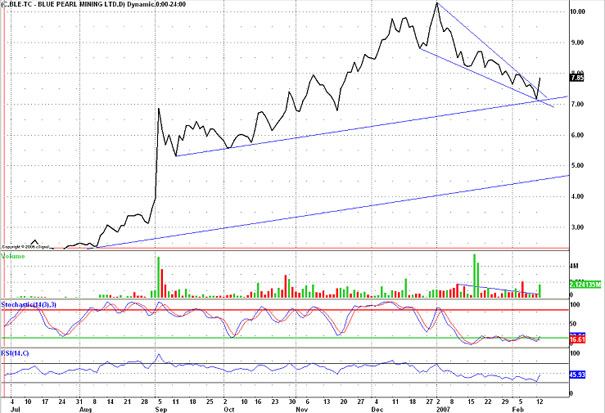Click the 14 date axis label
The height and width of the screenshot is (413, 605).
tap(110, 402)
